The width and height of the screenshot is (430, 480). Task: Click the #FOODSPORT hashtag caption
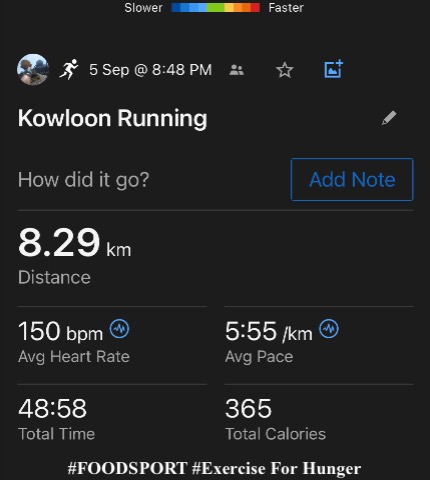[127, 468]
